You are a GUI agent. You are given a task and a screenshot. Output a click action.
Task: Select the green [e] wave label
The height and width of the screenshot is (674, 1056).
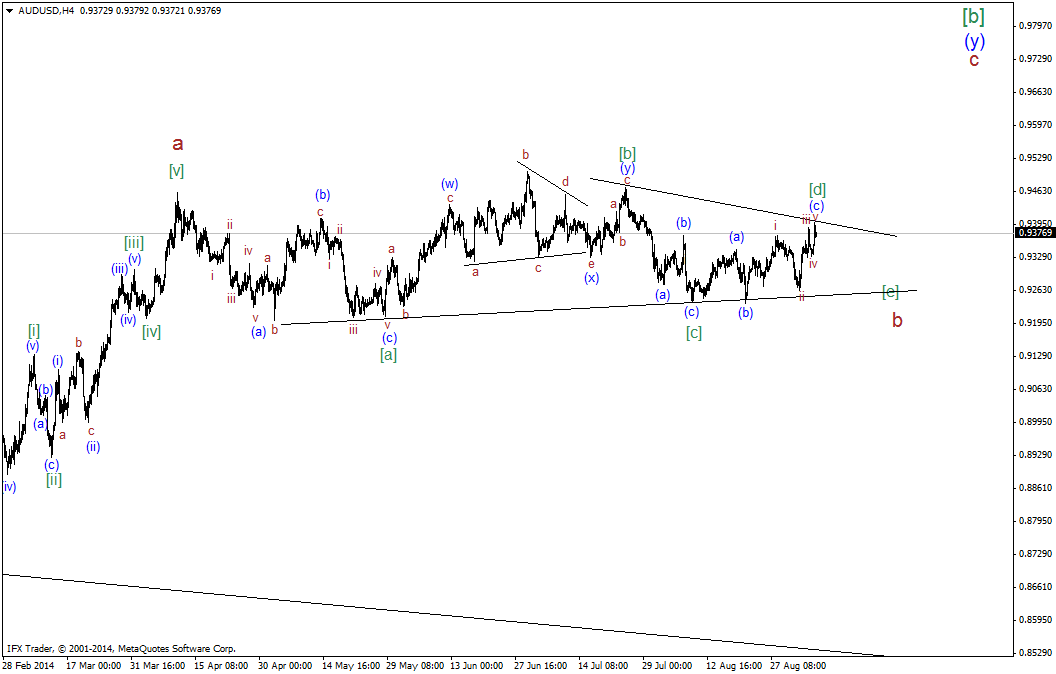[890, 292]
